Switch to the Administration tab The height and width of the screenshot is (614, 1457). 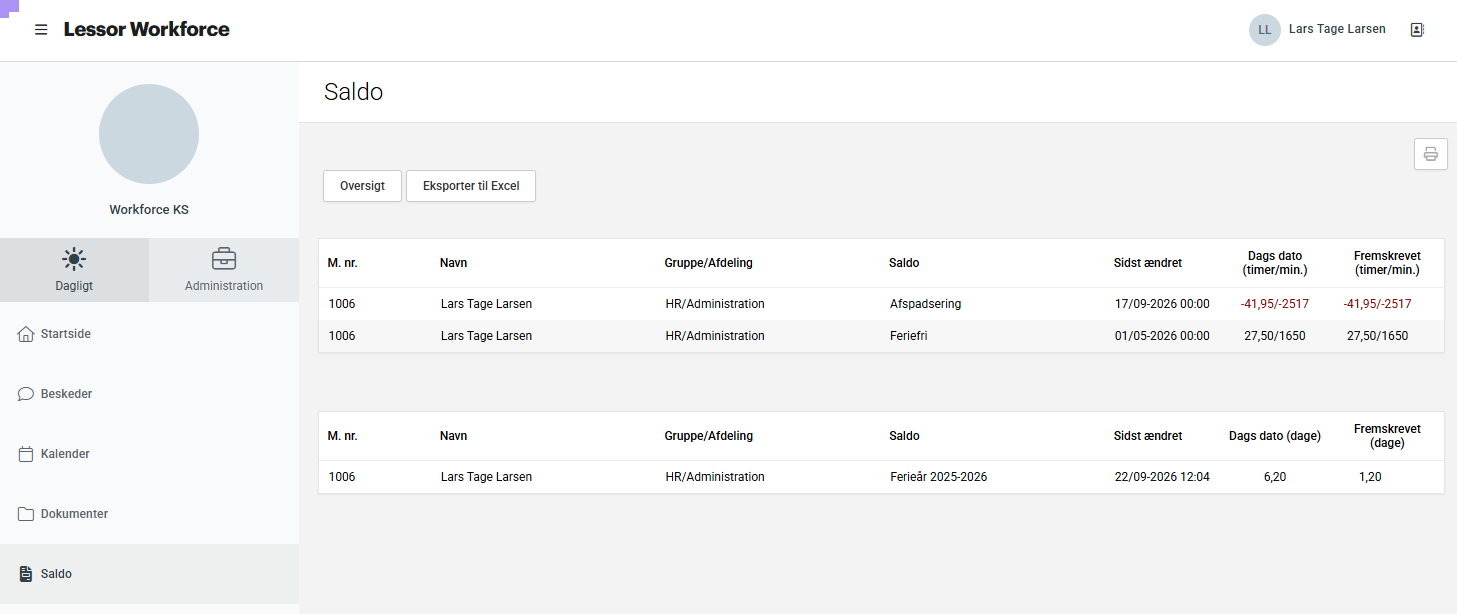pyautogui.click(x=224, y=270)
